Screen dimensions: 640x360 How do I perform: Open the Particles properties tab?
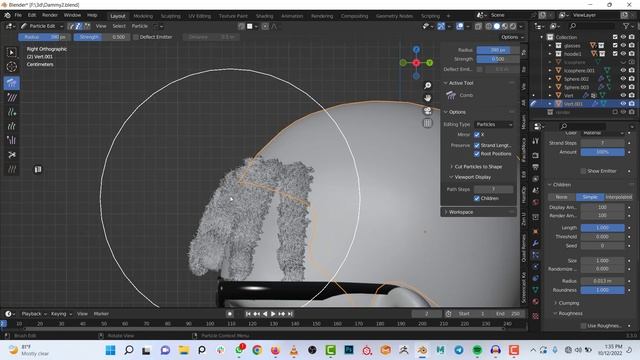tap(536, 255)
